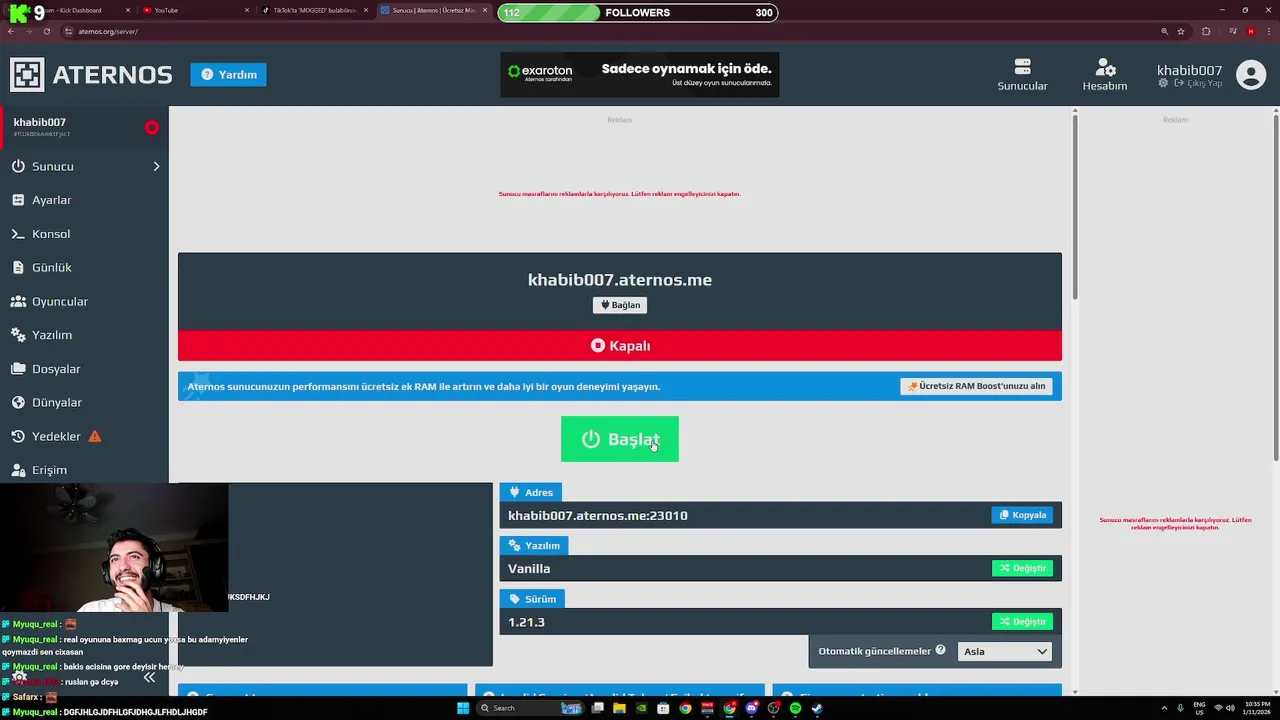Open the Otomatik güncellemeler dropdown
Image resolution: width=1280 pixels, height=720 pixels.
click(1005, 651)
